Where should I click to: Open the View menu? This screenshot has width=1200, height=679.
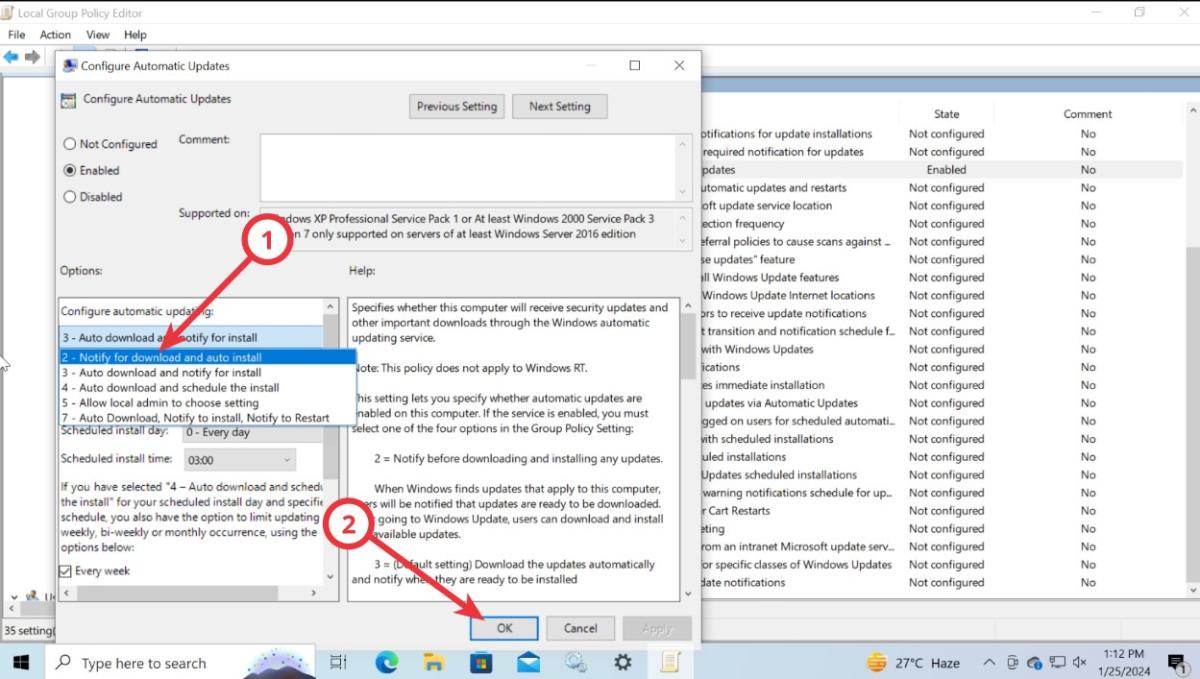[97, 34]
